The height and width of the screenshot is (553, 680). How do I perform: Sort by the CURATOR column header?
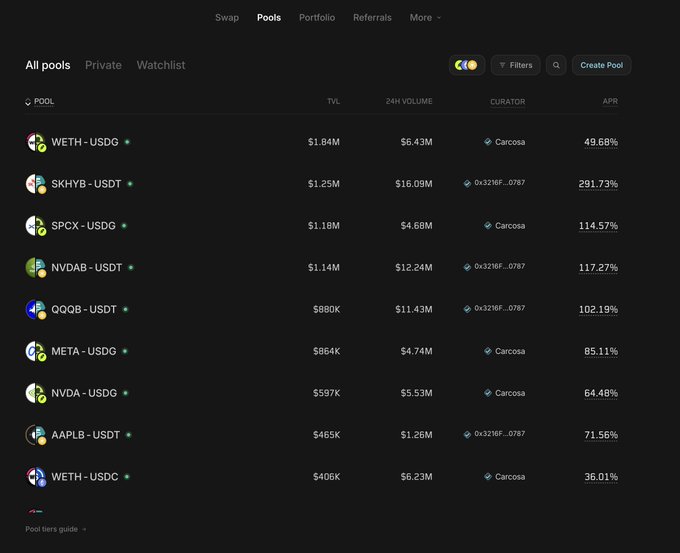pos(507,102)
